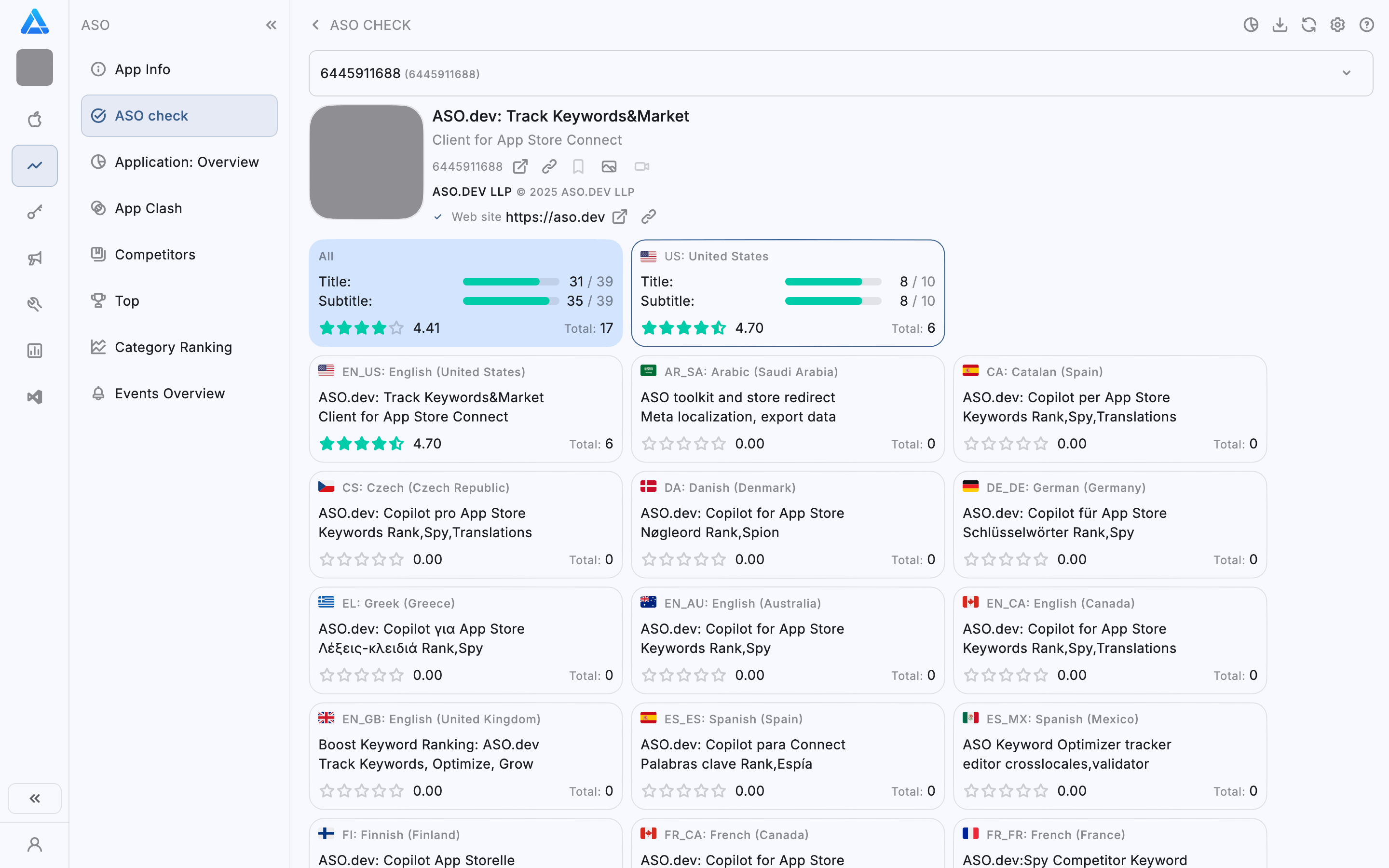Select the US: United States summary card
The image size is (1389, 868).
click(788, 293)
